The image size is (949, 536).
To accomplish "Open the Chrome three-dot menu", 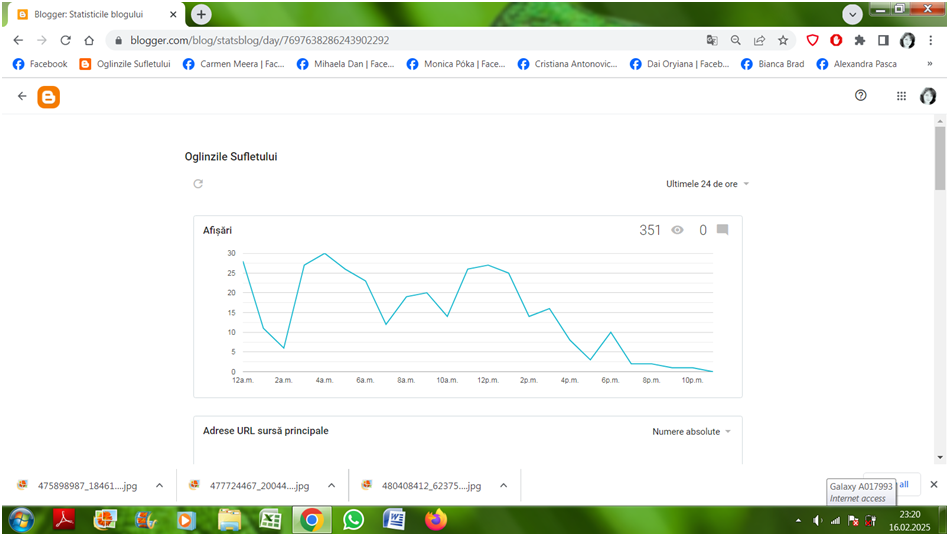I will [931, 41].
